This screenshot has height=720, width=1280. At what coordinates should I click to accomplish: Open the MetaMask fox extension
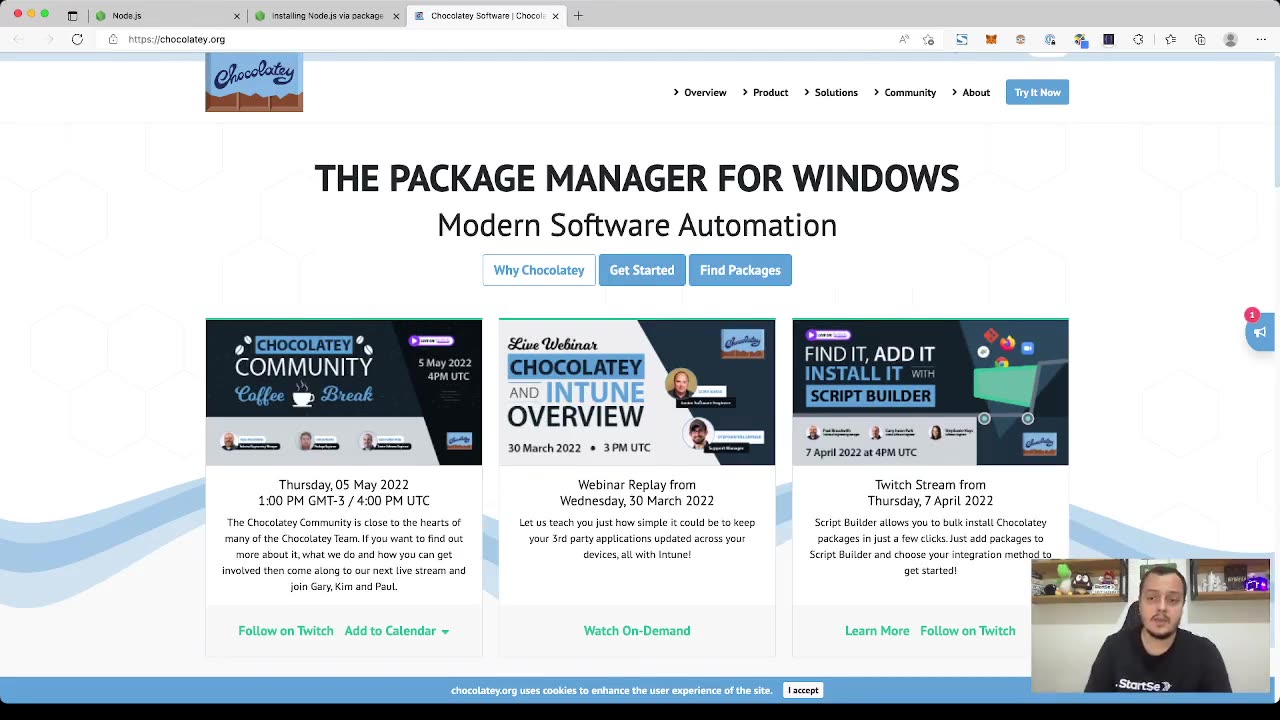pos(991,39)
